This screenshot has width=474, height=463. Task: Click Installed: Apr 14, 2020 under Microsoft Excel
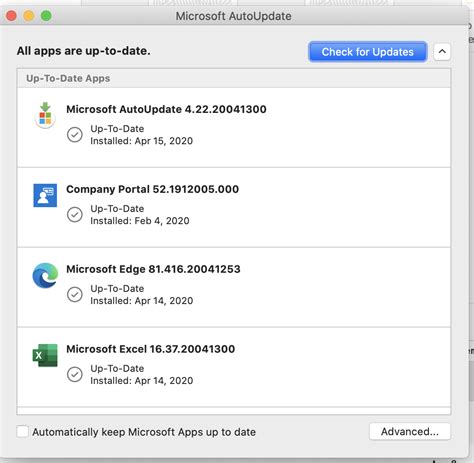(142, 381)
